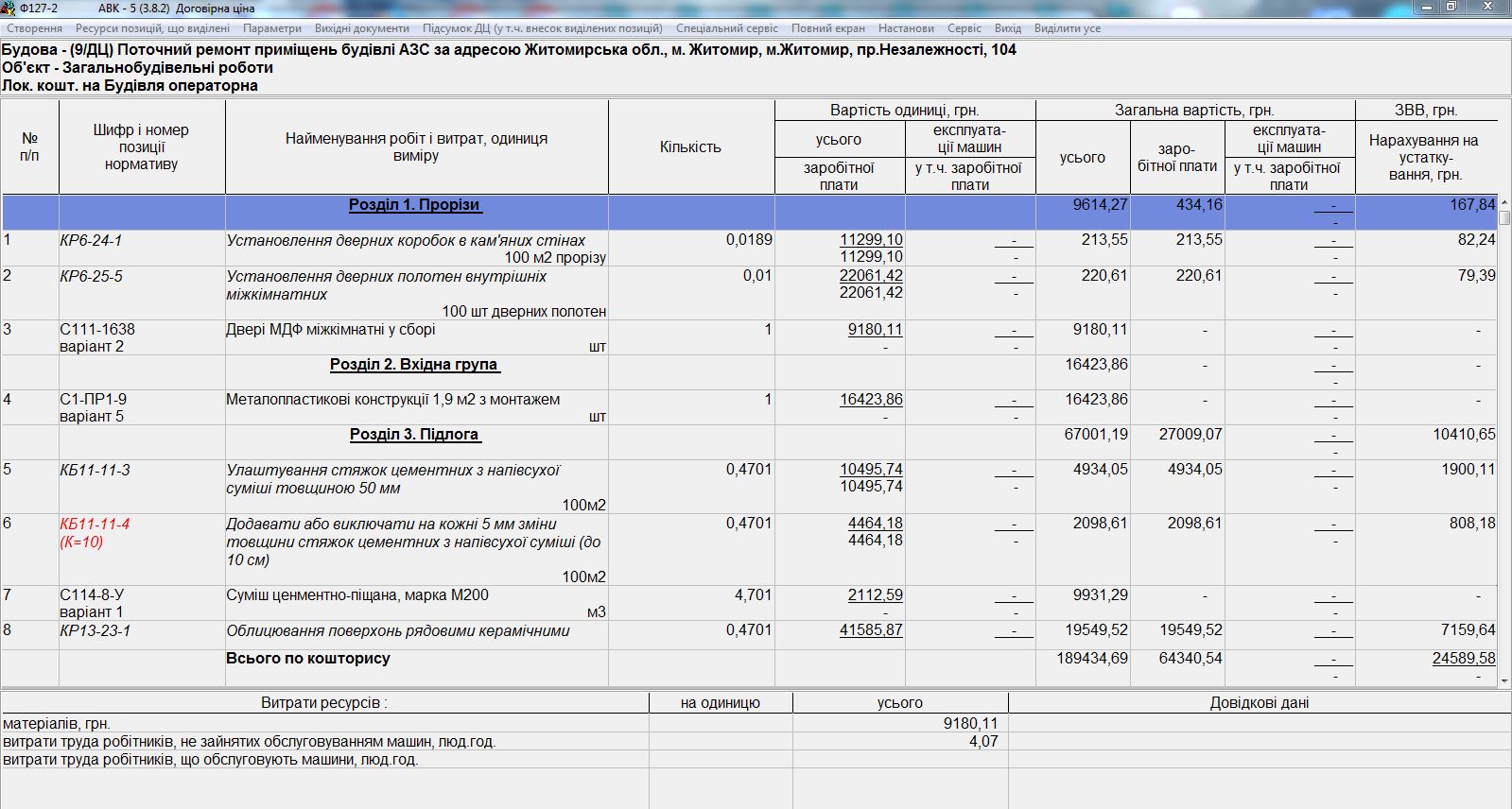Click position code С111-1638
This screenshot has width=1512, height=809.
(97, 330)
